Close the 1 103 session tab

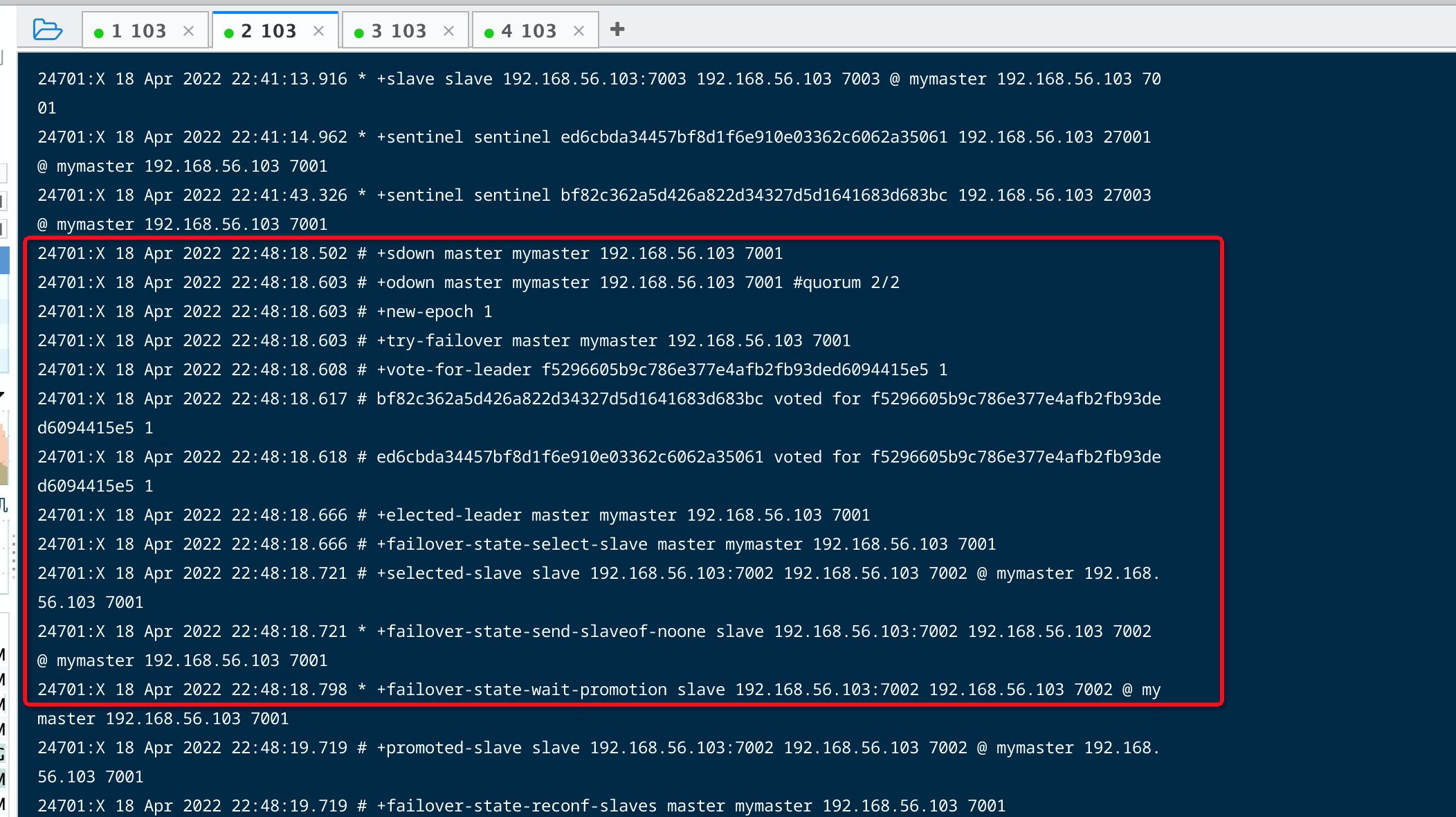point(188,31)
